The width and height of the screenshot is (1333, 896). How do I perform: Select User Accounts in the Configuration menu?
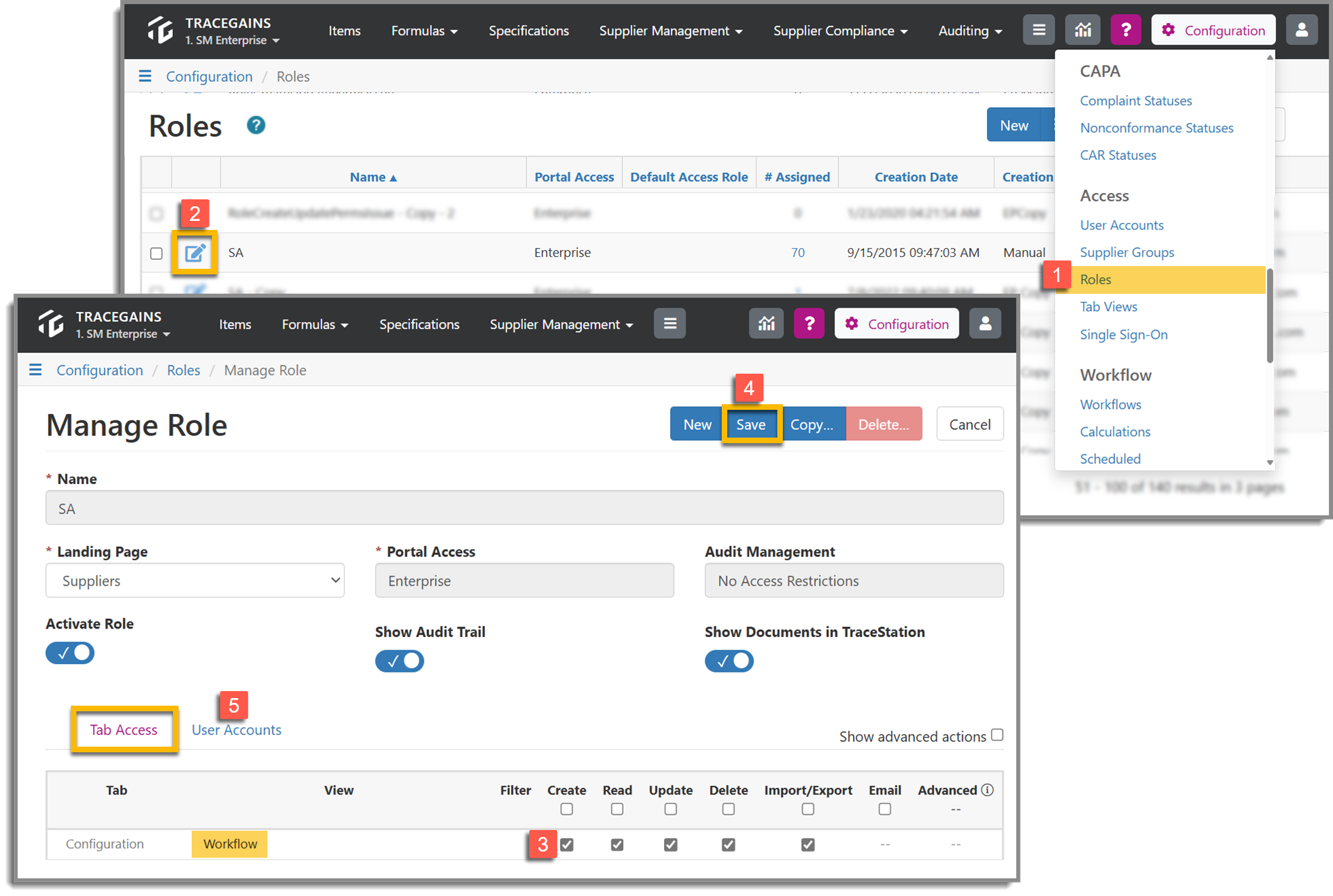pyautogui.click(x=1122, y=225)
